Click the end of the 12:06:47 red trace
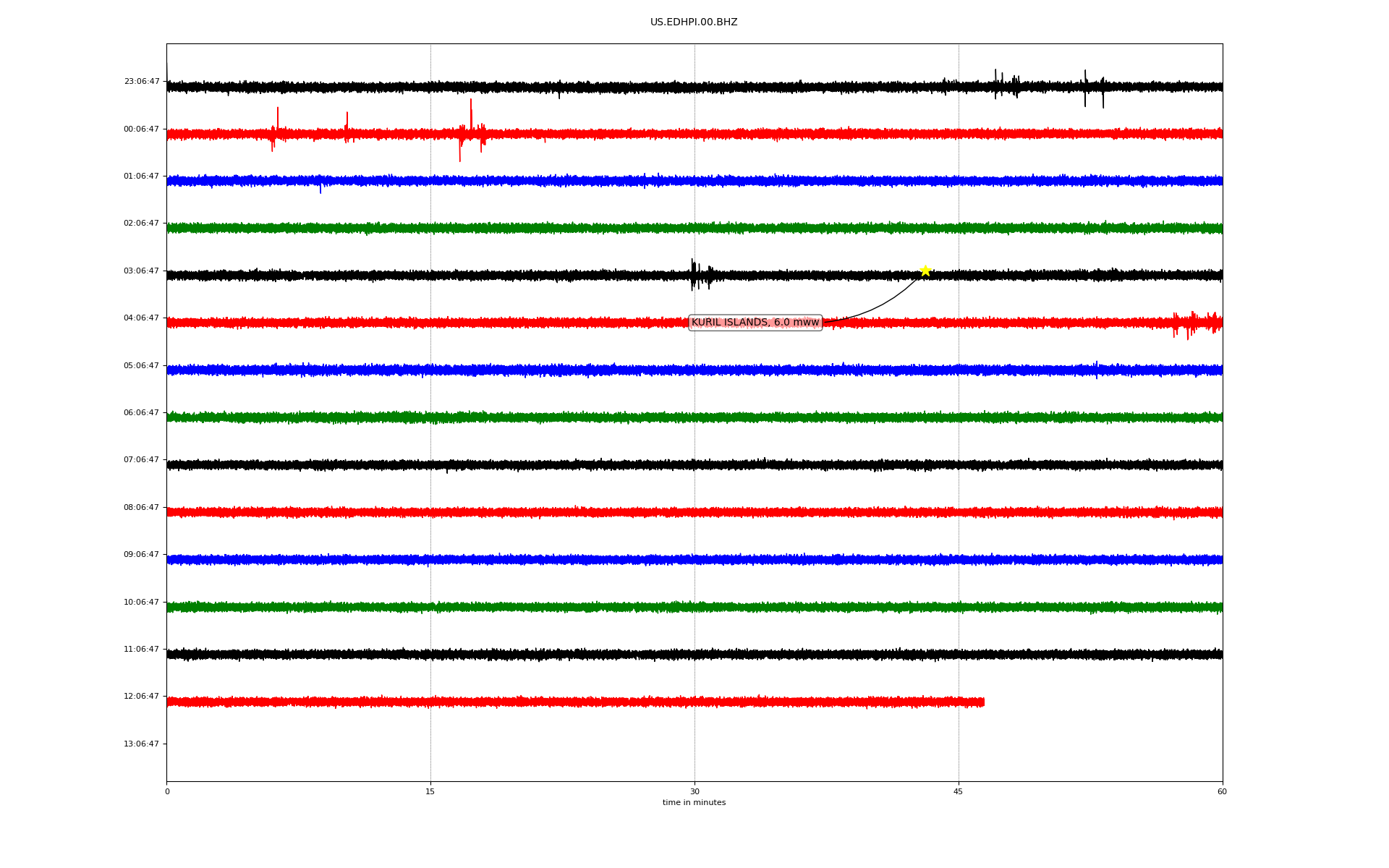This screenshot has height=868, width=1389. click(x=983, y=702)
